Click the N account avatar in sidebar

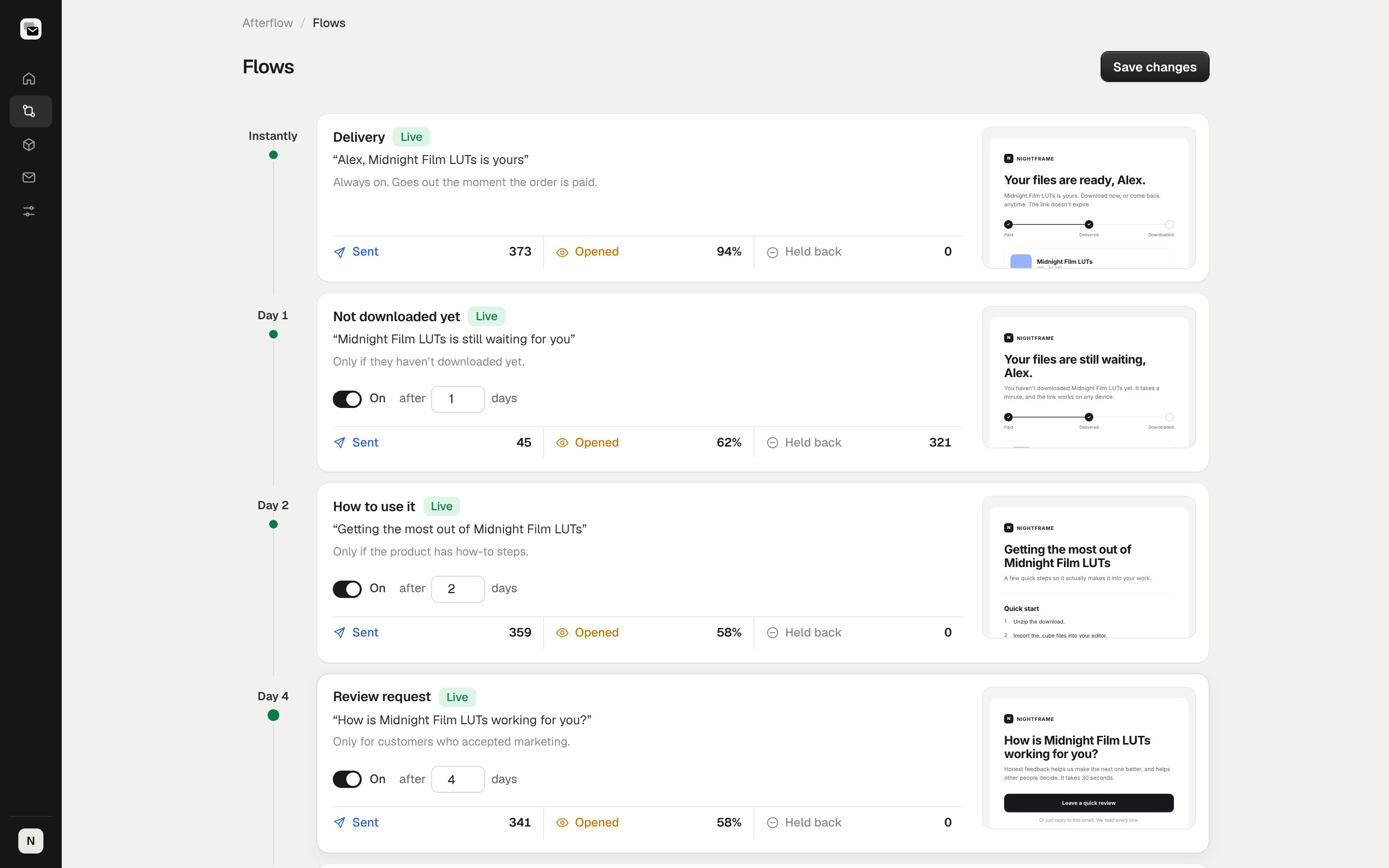(30, 841)
